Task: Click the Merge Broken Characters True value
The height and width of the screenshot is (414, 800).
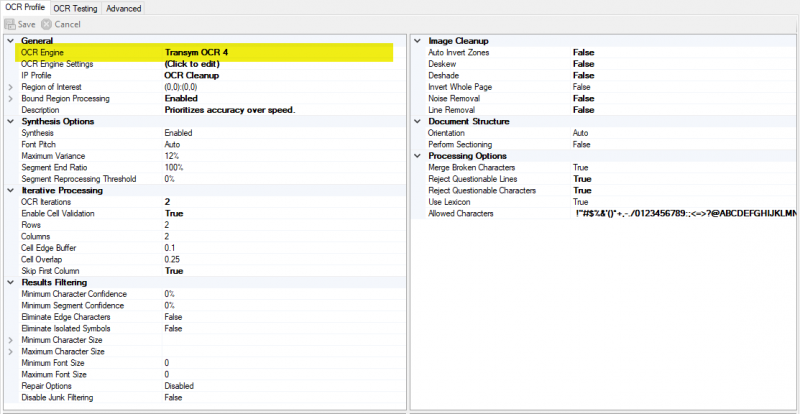Action: click(x=580, y=167)
